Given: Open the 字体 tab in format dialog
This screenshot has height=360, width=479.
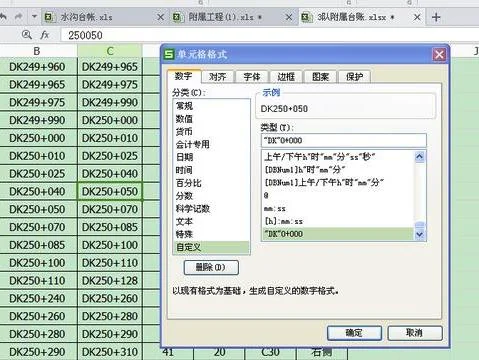Looking at the screenshot, I should [x=252, y=77].
